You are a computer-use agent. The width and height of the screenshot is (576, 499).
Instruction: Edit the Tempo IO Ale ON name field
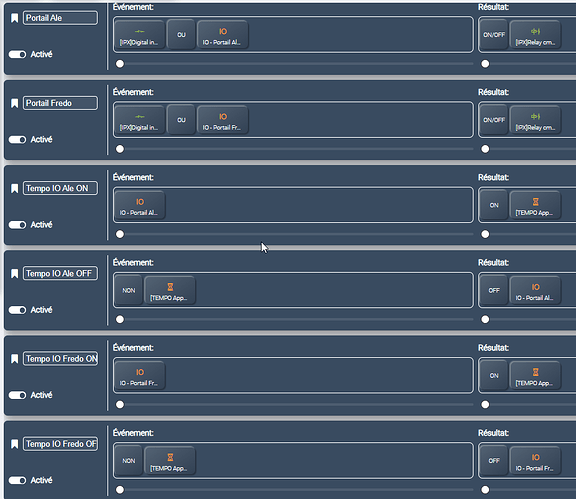[x=61, y=189]
